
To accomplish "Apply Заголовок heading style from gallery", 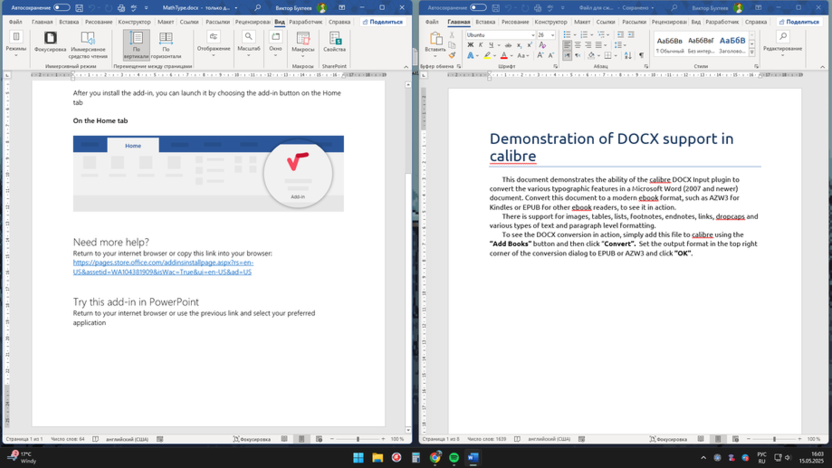I will pyautogui.click(x=732, y=45).
